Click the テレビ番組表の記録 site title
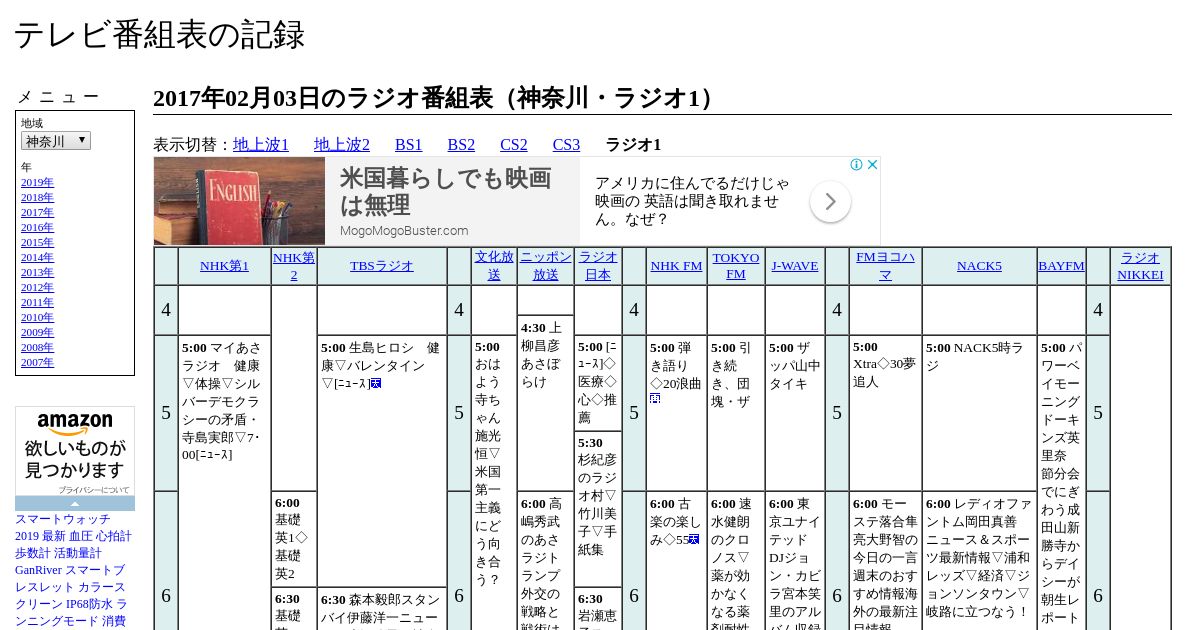 (x=159, y=35)
